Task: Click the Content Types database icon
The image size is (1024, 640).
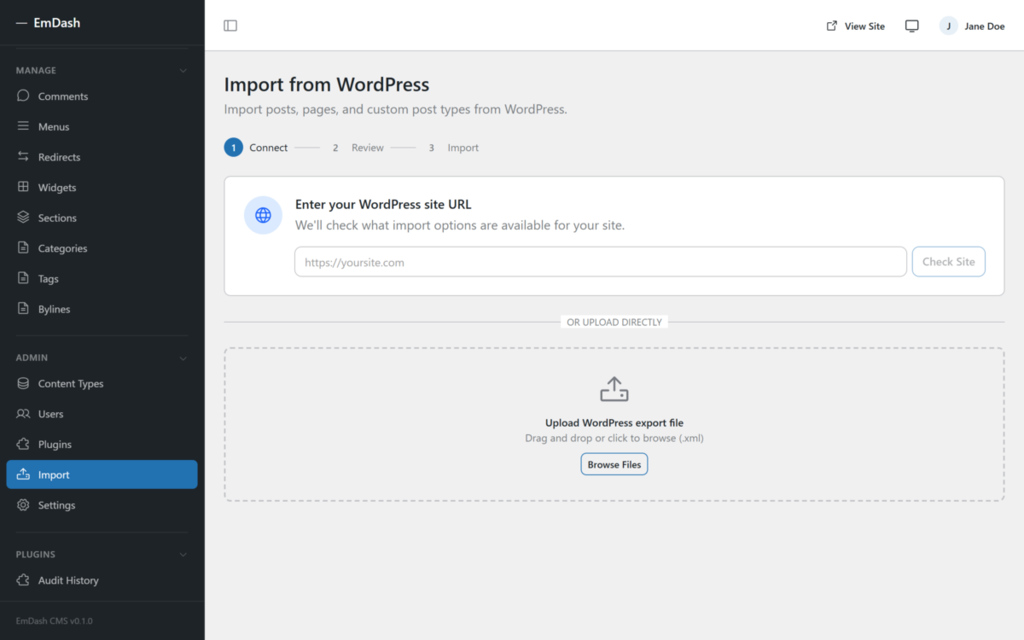Action: pos(23,383)
